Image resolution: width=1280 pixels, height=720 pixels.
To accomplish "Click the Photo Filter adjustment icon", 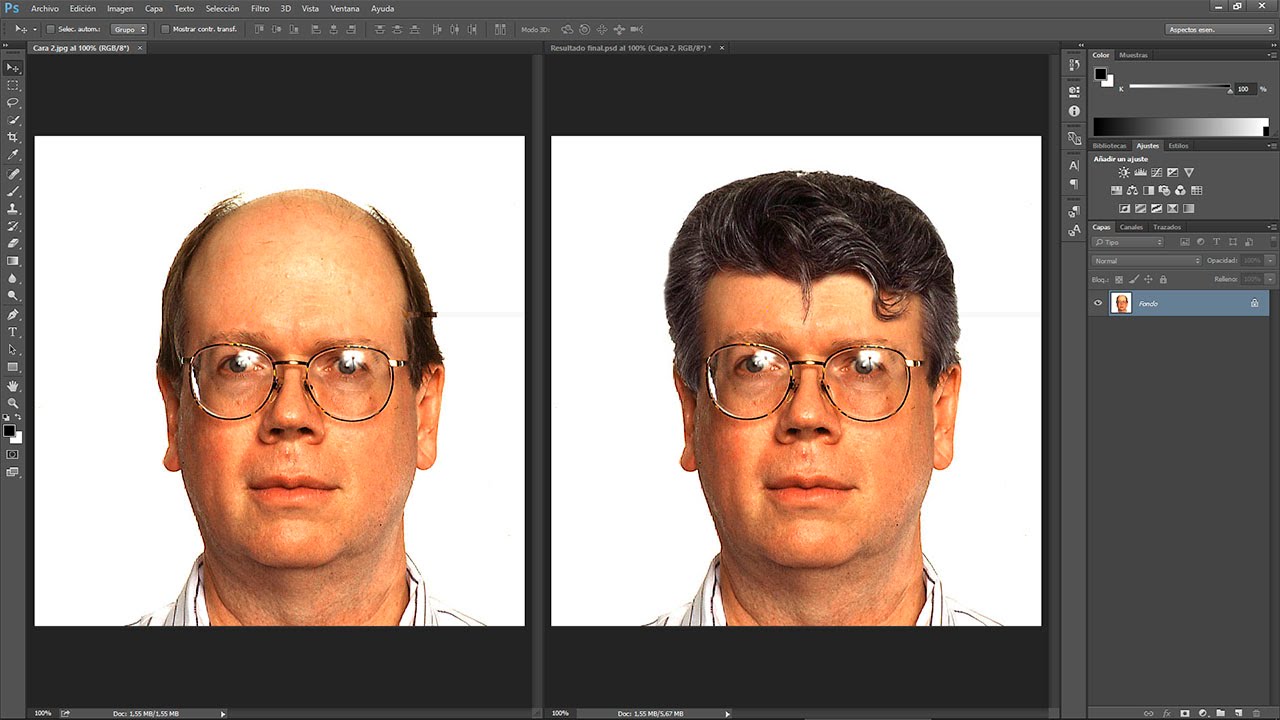I will coord(1164,190).
